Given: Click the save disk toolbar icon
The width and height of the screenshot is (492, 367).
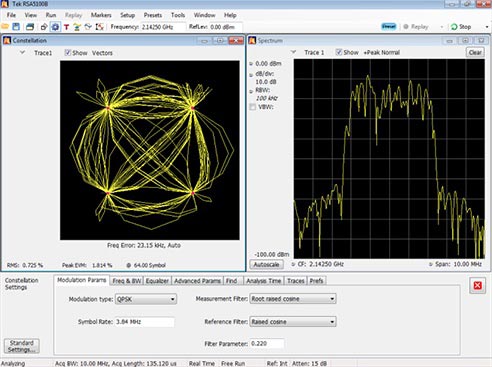Looking at the screenshot, I should click(16, 27).
